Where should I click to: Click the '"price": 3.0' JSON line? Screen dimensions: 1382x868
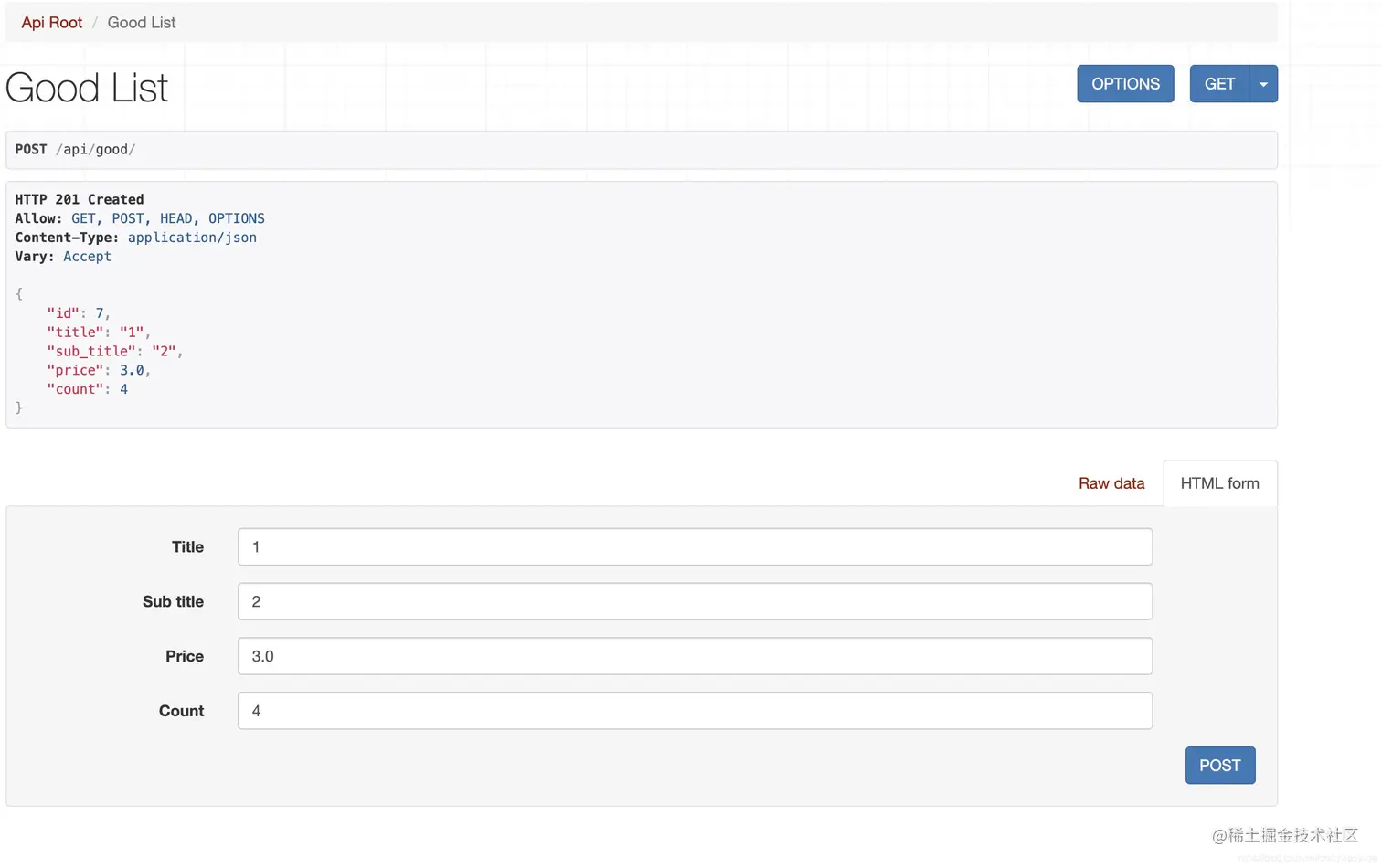99,371
